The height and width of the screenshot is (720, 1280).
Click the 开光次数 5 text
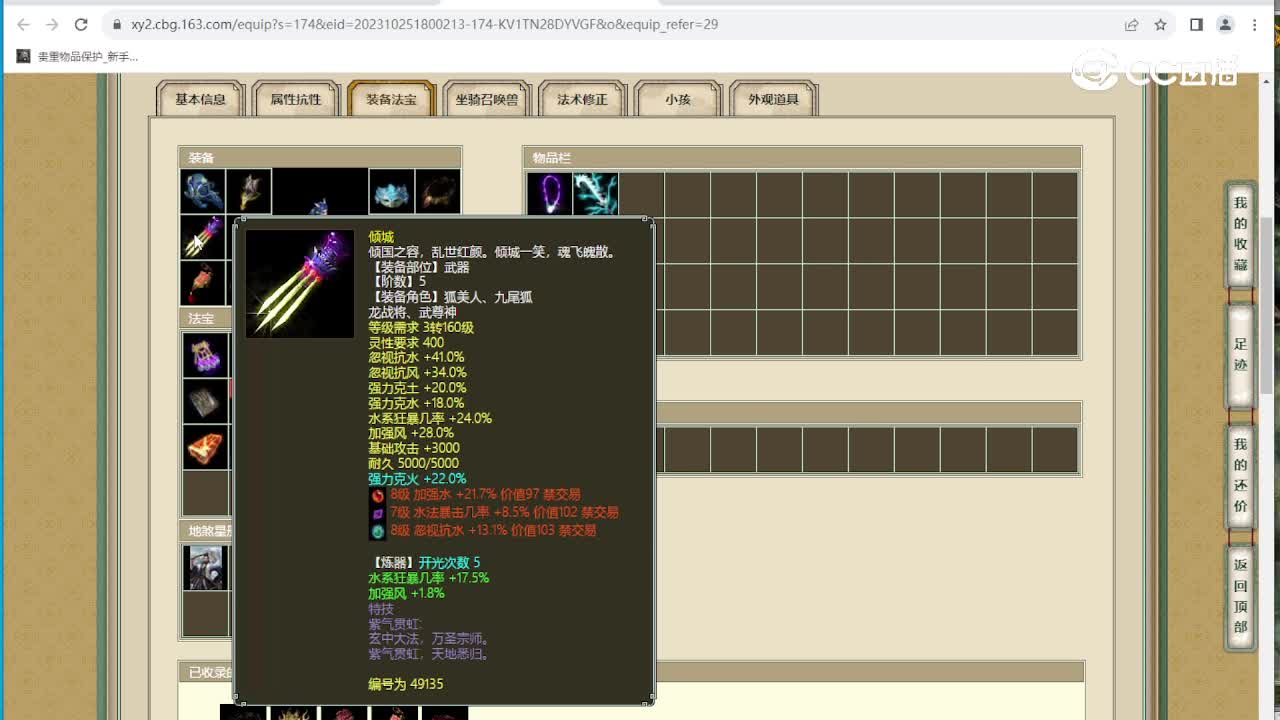tap(449, 563)
